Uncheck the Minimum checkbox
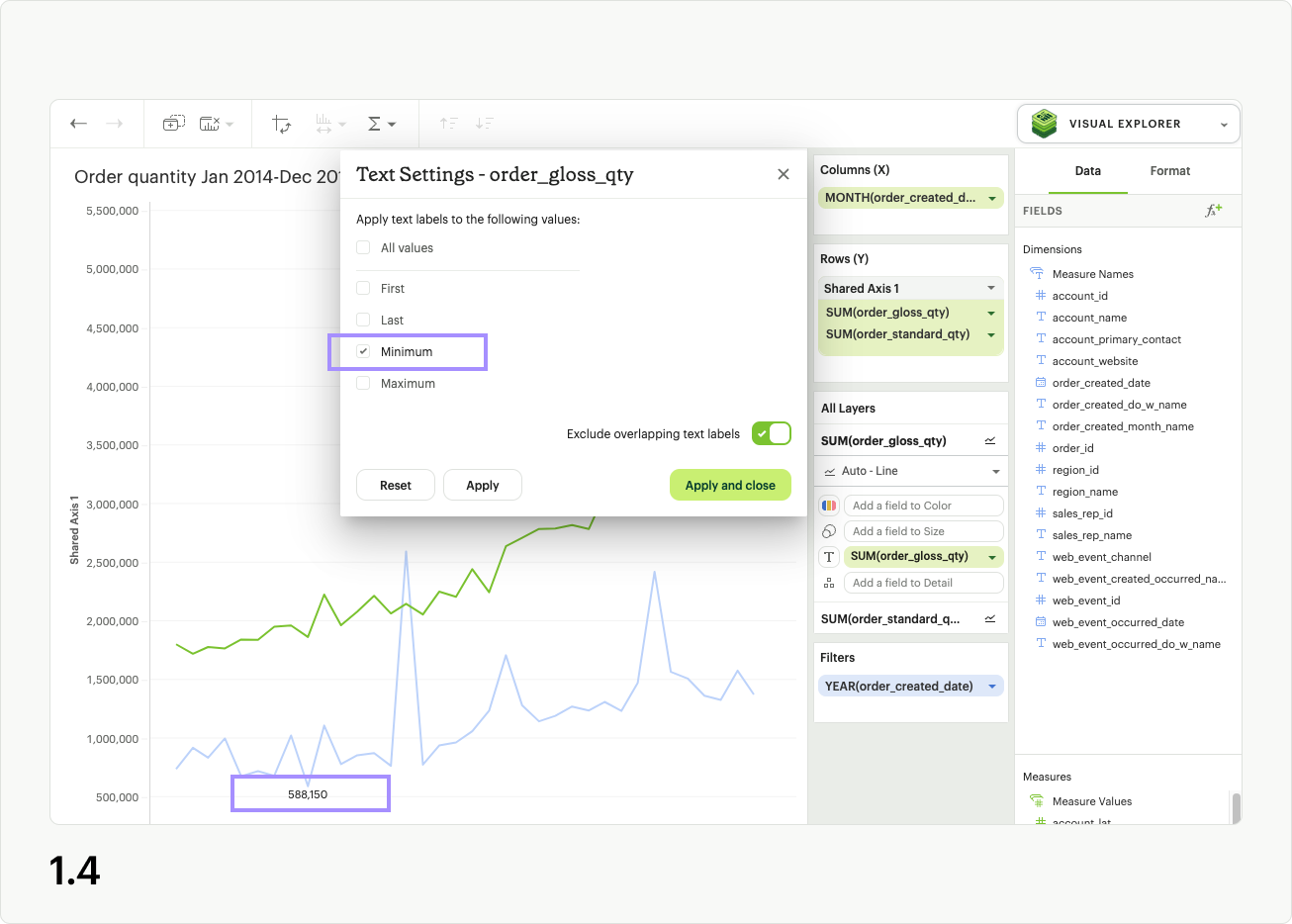This screenshot has height=924, width=1292. 363,351
